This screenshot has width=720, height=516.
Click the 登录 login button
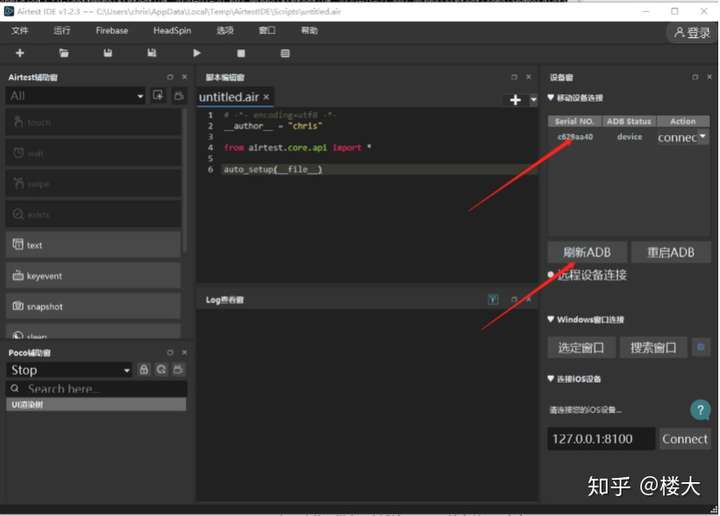(692, 33)
